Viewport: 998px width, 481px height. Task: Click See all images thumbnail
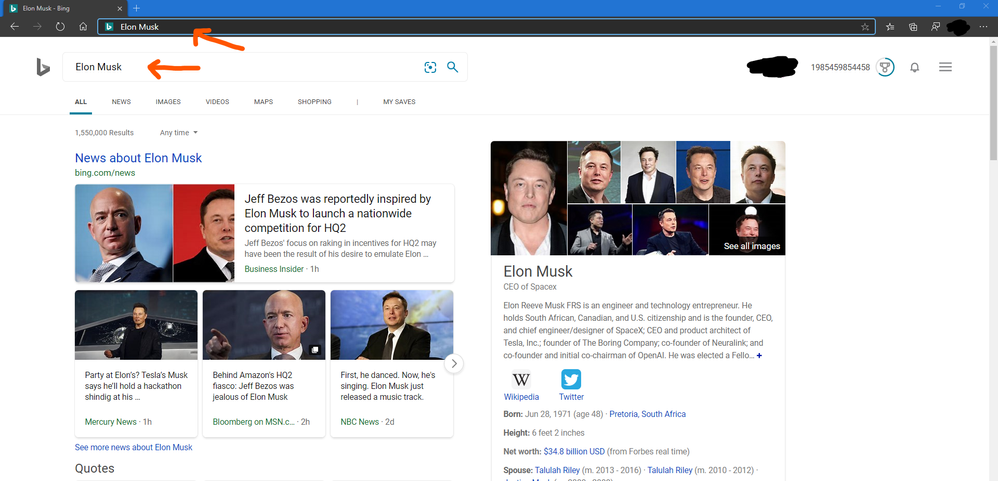[x=747, y=230]
